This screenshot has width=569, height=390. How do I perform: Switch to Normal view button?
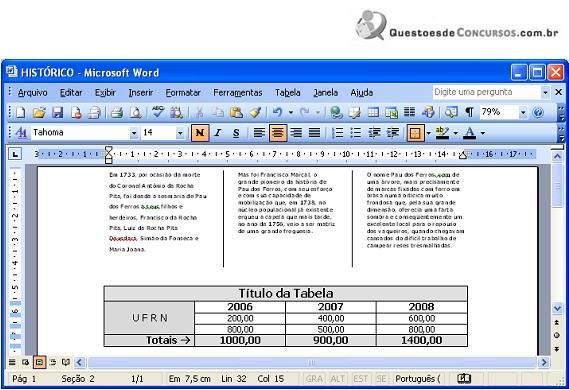coord(12,362)
